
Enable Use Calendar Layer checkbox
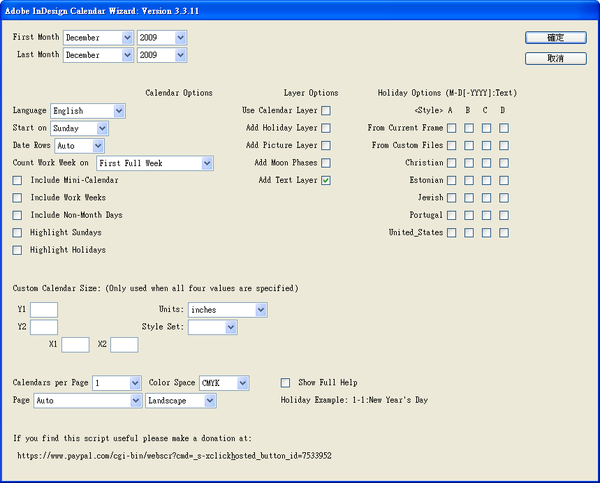pos(326,111)
